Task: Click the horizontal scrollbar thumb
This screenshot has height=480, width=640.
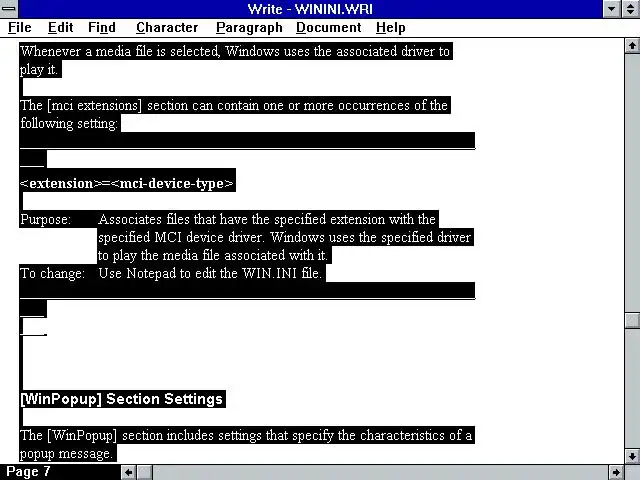Action: tap(144, 472)
